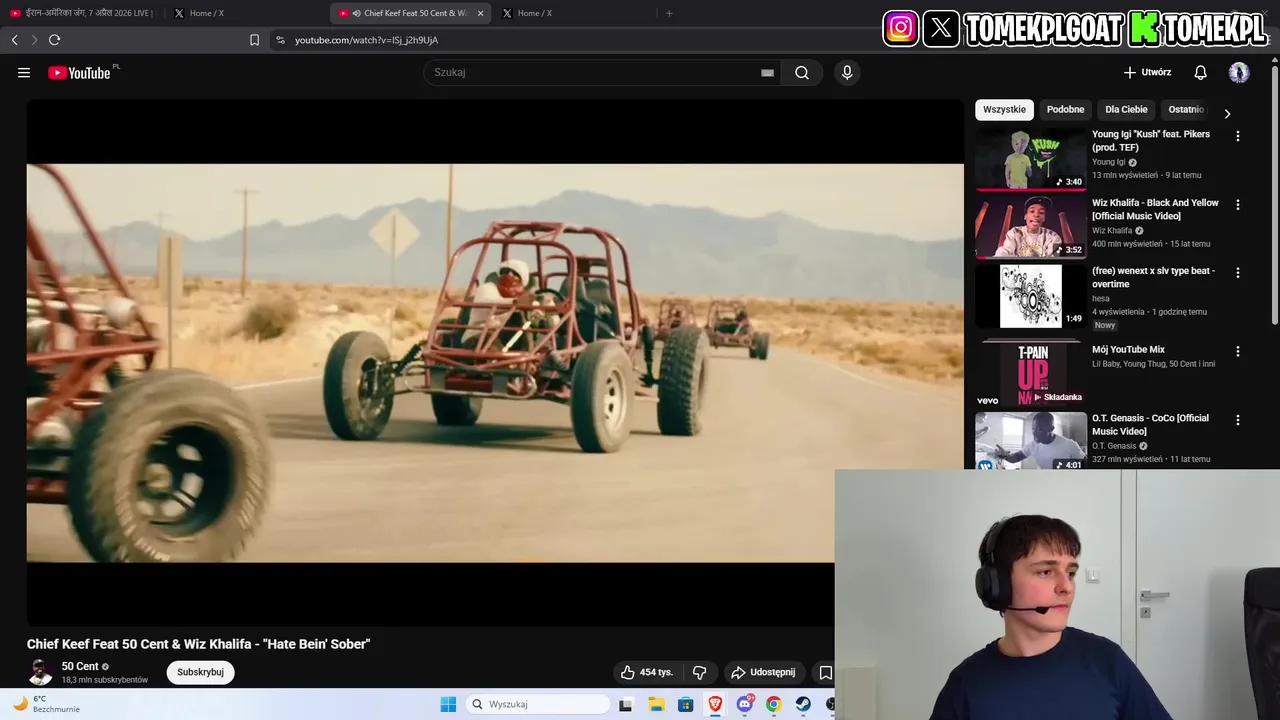Click the text "18,3 mln subskrybentów"

click(x=105, y=680)
